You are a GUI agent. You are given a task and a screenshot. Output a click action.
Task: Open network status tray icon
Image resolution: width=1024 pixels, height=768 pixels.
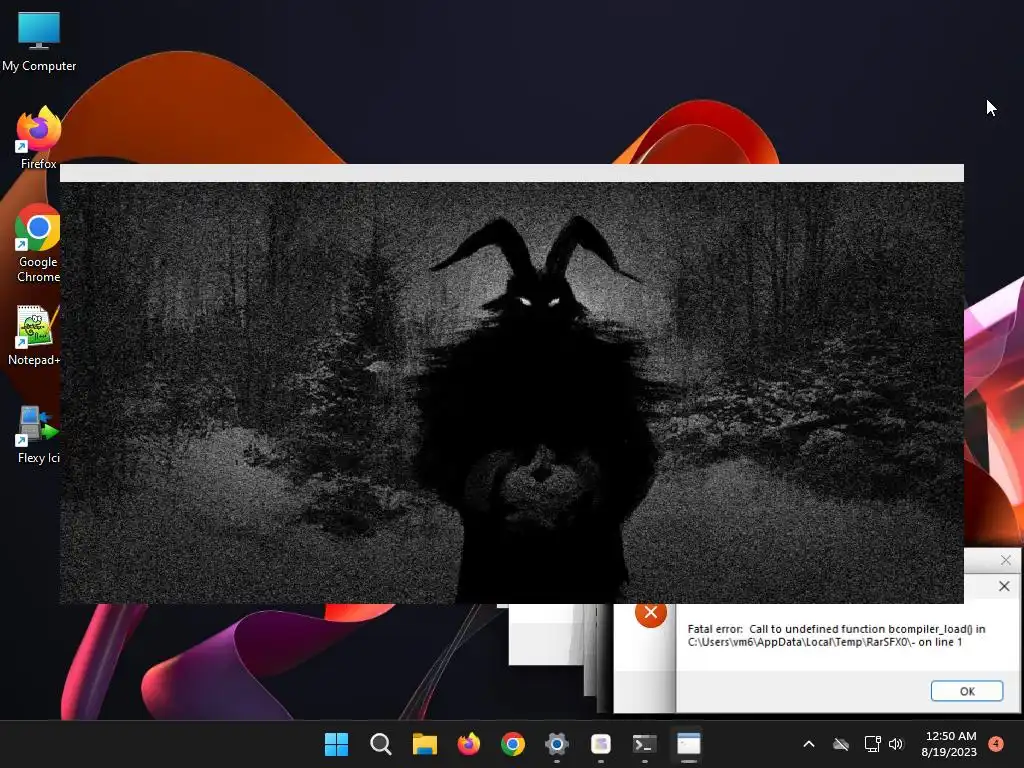pyautogui.click(x=872, y=744)
